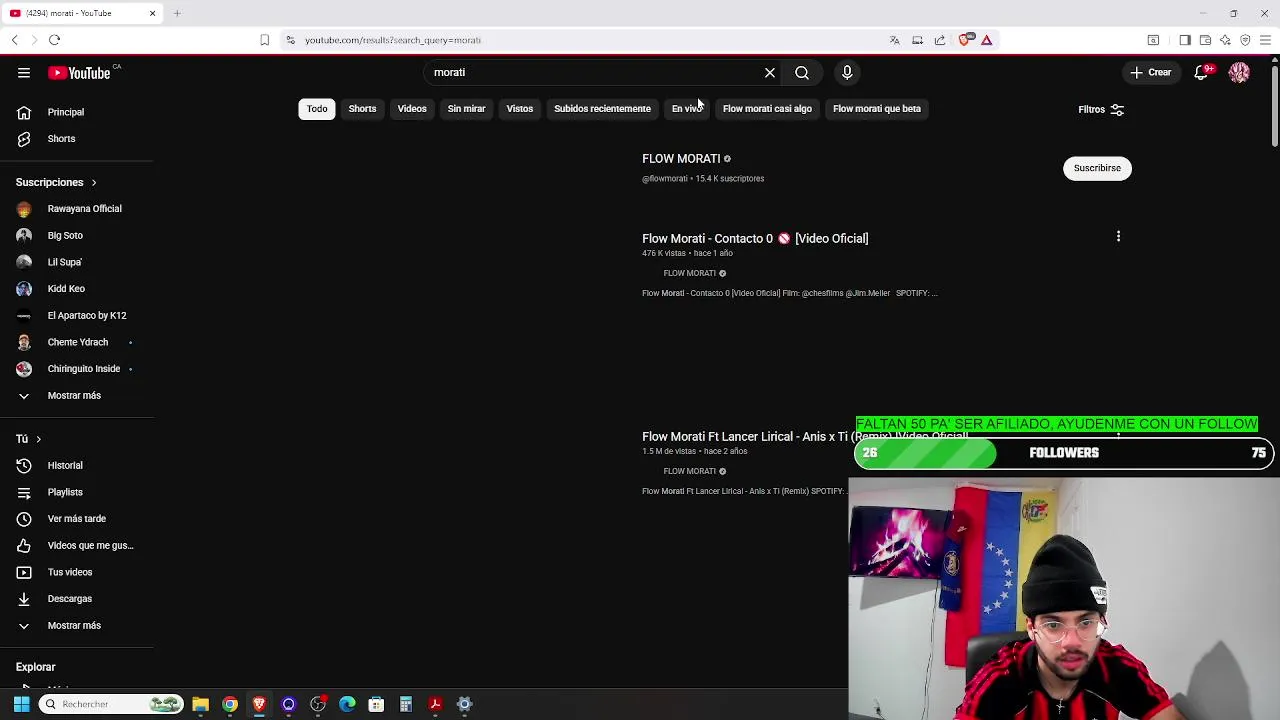
Task: Select the Vistos filter chip
Action: pos(520,109)
